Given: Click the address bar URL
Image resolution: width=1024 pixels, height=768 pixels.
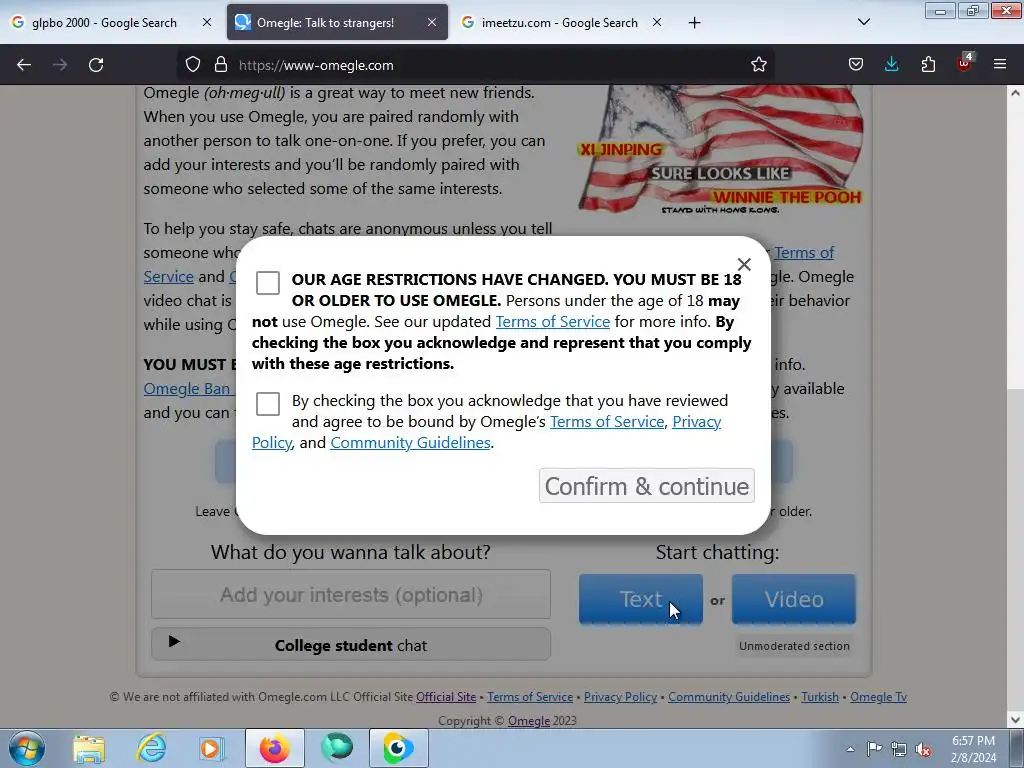Looking at the screenshot, I should coord(316,65).
